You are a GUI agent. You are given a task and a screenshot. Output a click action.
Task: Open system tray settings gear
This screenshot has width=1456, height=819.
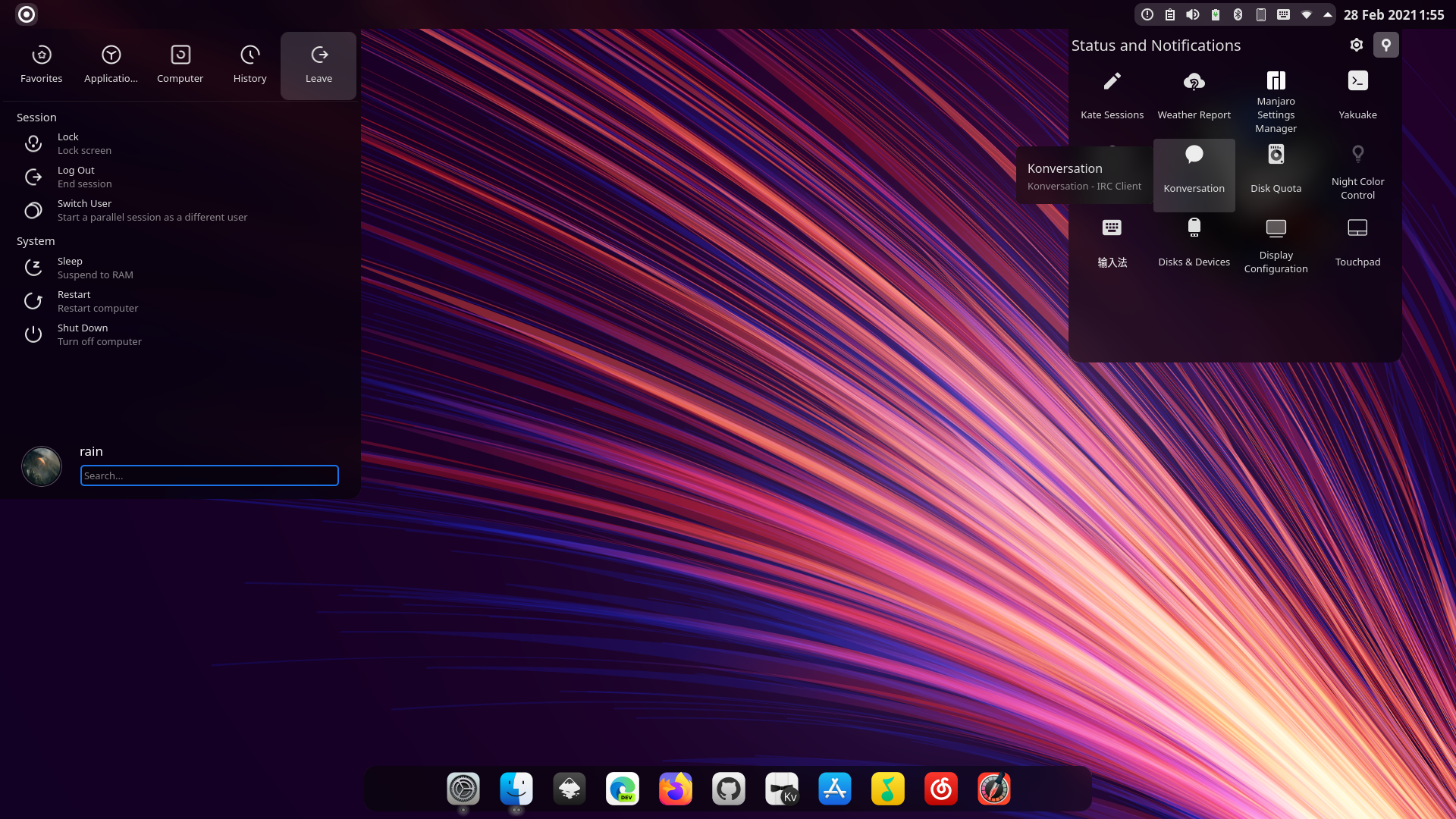pyautogui.click(x=1357, y=45)
